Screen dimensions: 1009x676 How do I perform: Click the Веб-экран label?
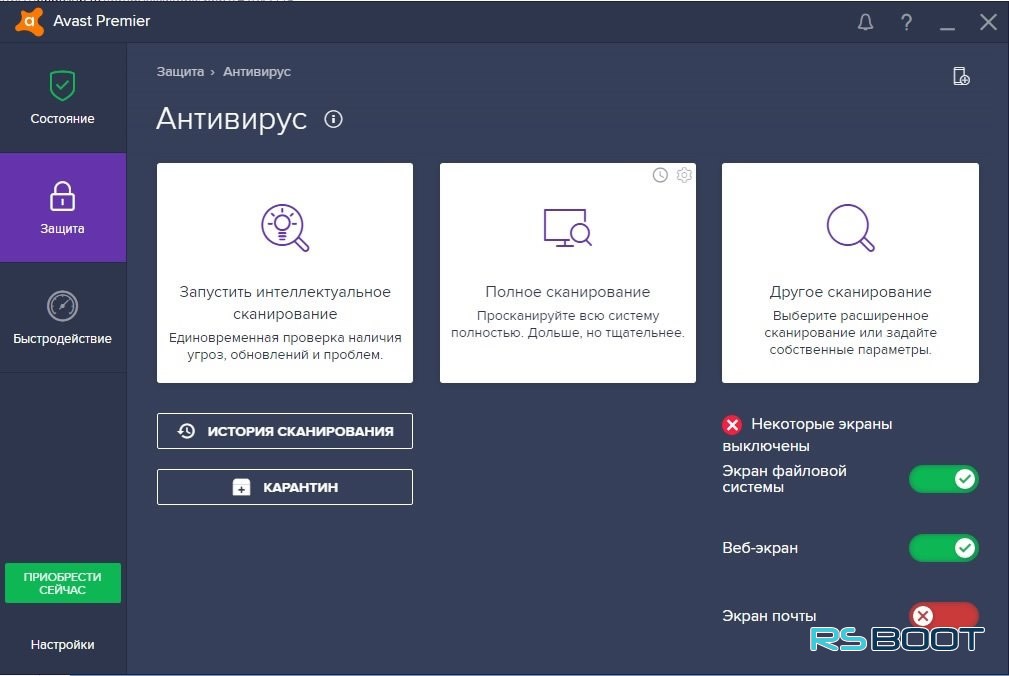tap(760, 548)
